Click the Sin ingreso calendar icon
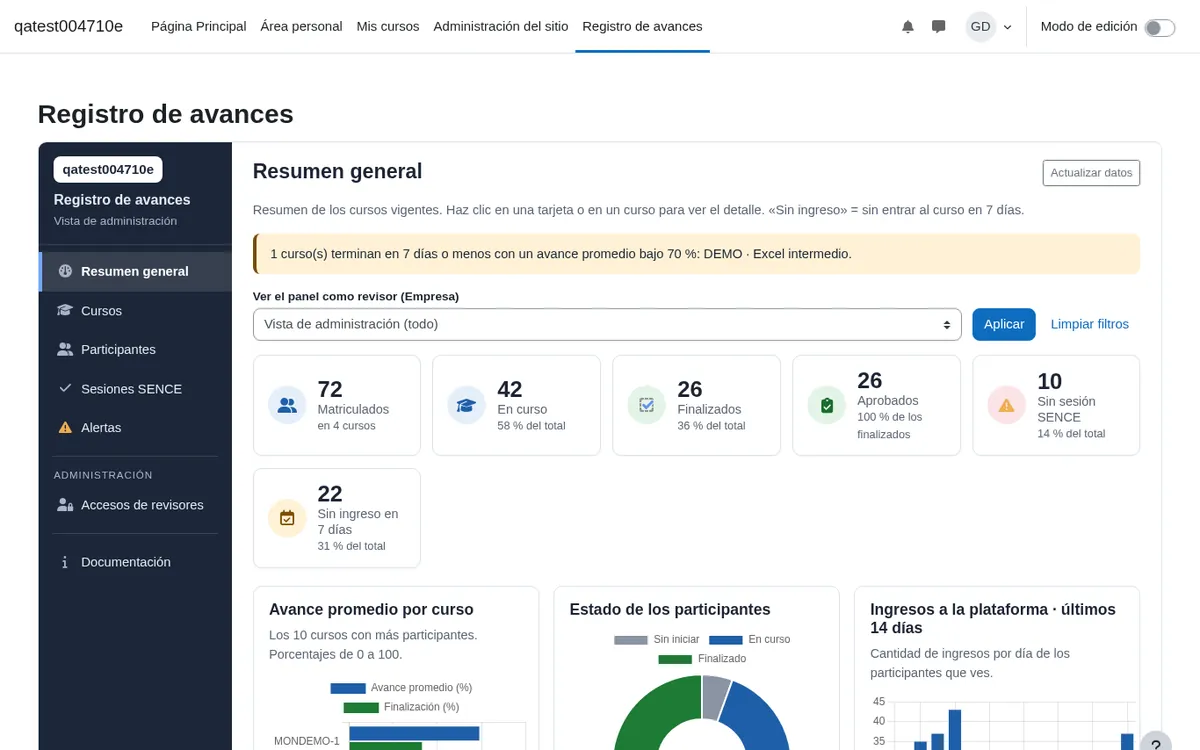This screenshot has height=750, width=1200. [287, 518]
